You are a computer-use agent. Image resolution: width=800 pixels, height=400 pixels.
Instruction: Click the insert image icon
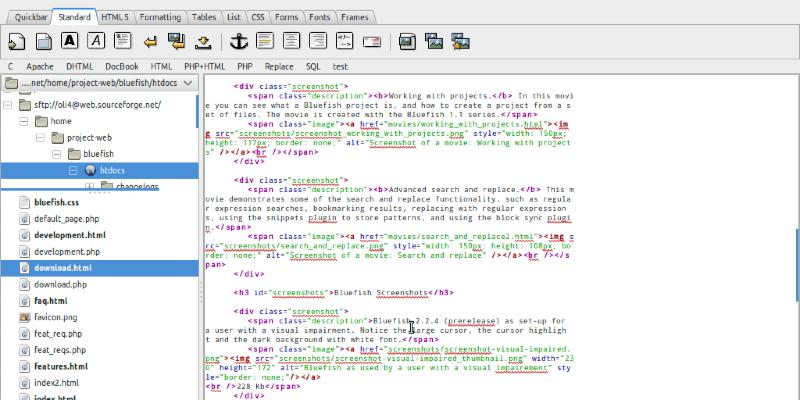click(407, 41)
